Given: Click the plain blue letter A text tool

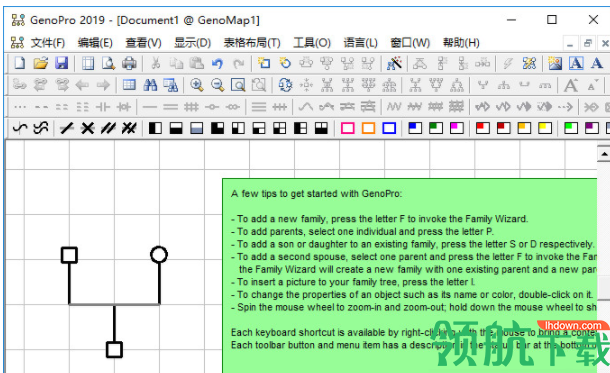Looking at the screenshot, I should (x=597, y=63).
